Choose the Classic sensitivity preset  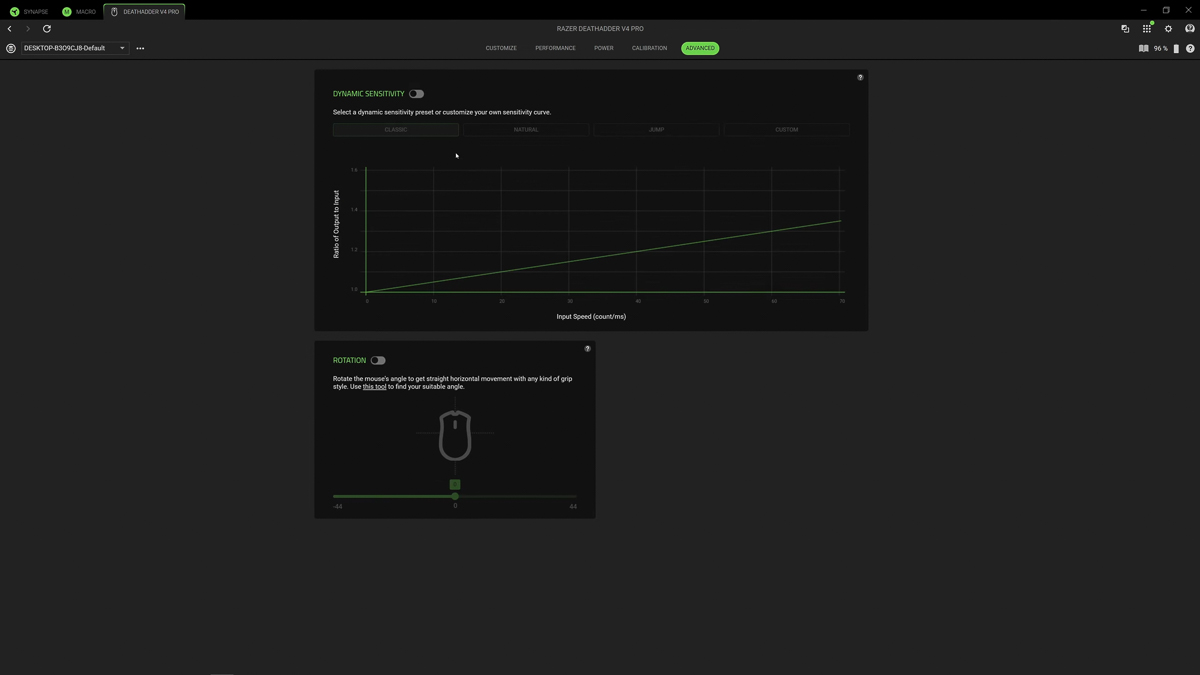(396, 130)
